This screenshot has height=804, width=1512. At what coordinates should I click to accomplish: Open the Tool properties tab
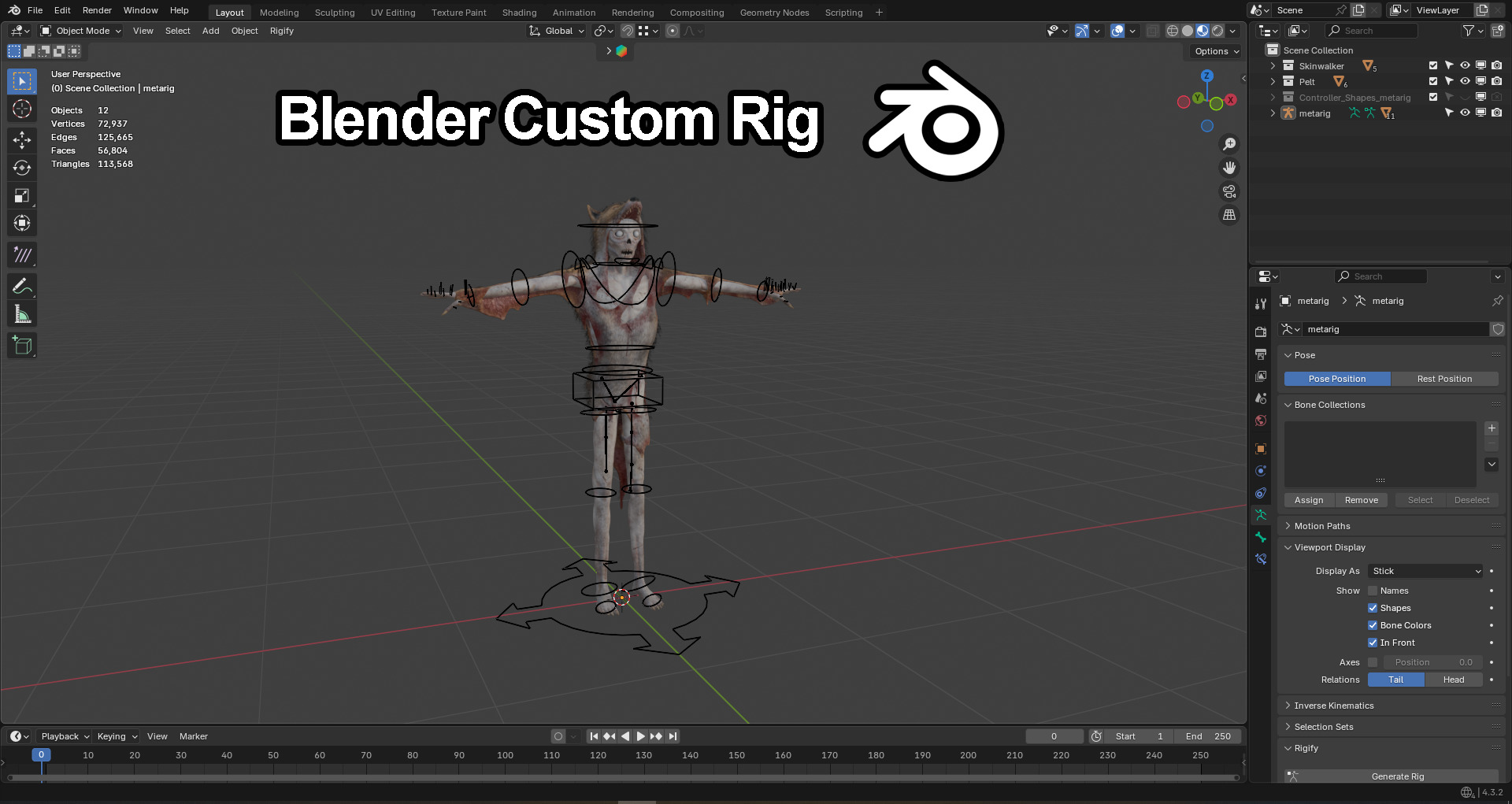point(1261,304)
